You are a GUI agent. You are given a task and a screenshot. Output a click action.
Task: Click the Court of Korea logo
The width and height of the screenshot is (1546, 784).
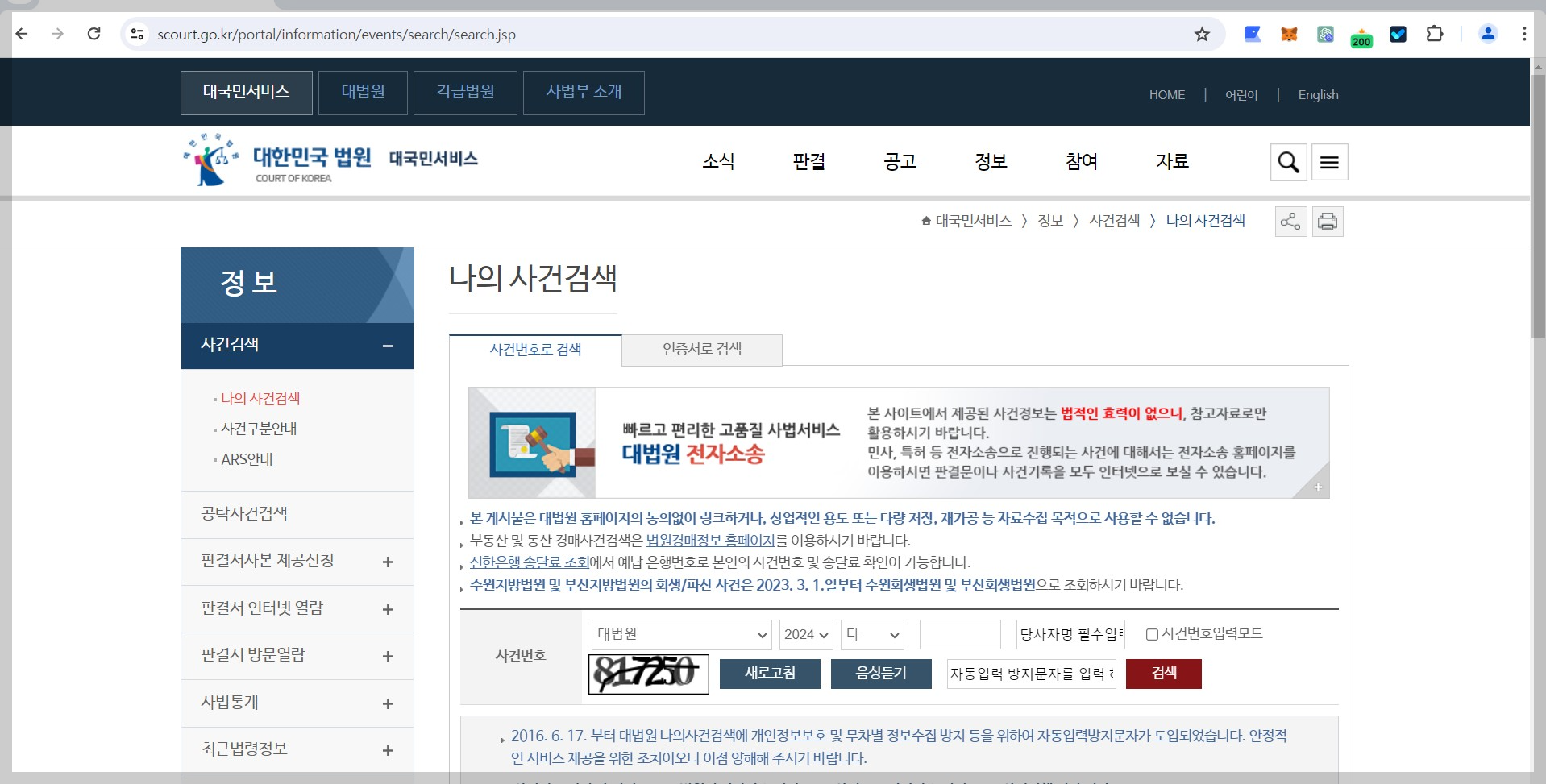(277, 160)
